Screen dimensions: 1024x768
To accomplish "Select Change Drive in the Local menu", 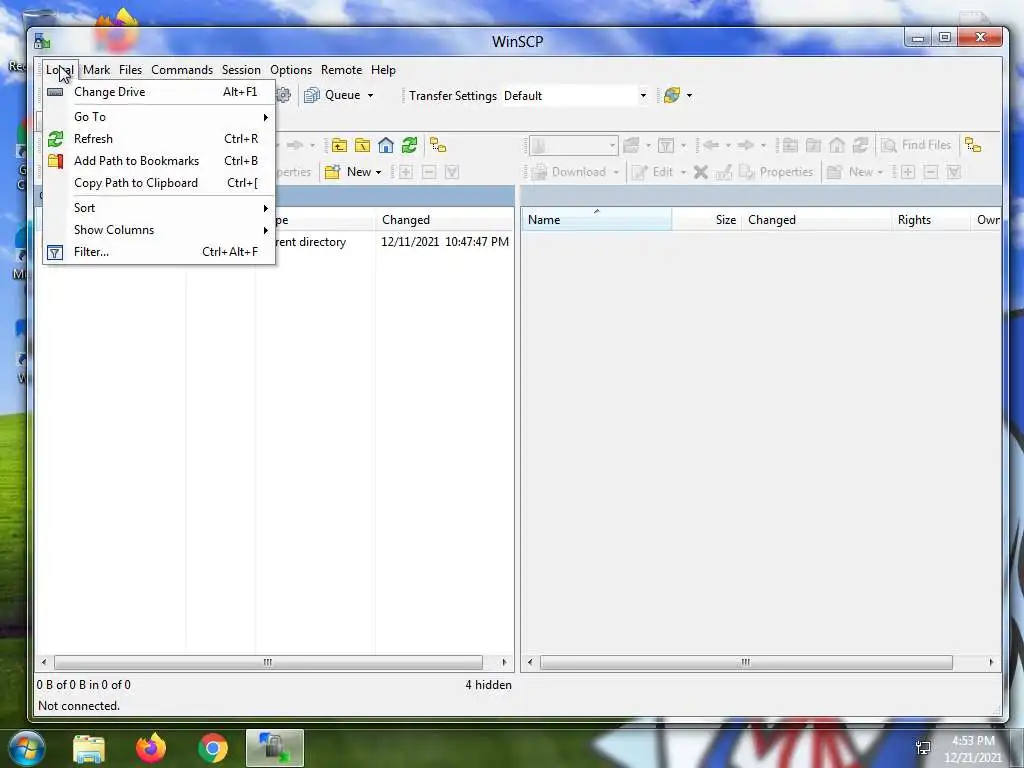I will pos(159,92).
